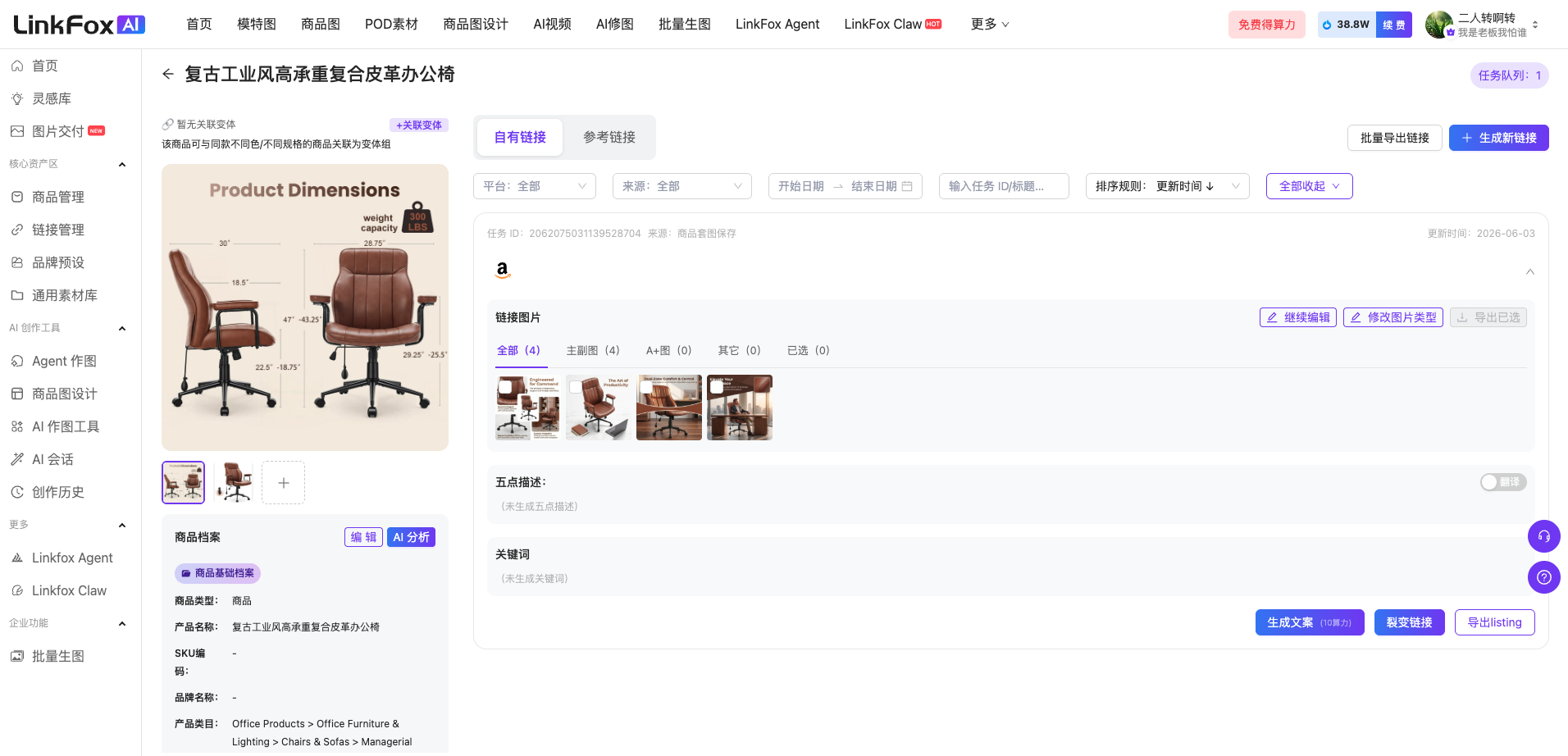The width and height of the screenshot is (1568, 756).
Task: Collapse the AI 创作工具 sidebar section
Action: click(x=122, y=328)
